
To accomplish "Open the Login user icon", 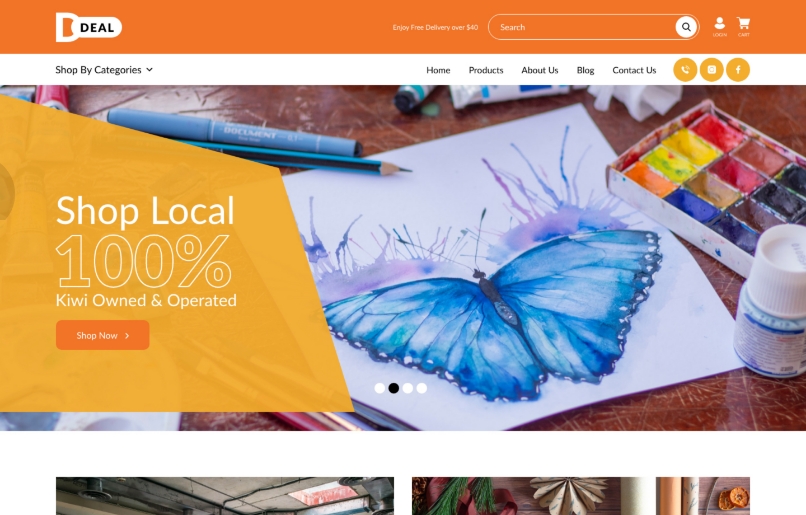I will (x=720, y=27).
